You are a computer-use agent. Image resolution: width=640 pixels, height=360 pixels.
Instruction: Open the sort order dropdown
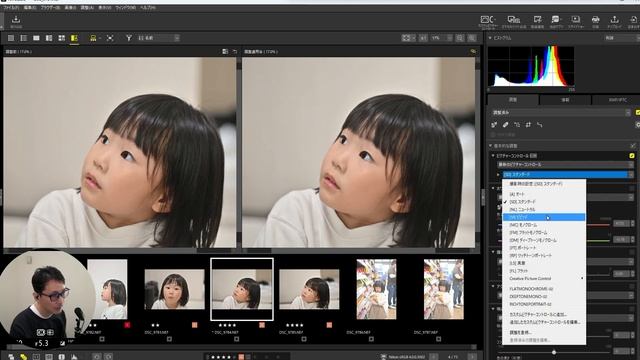pyautogui.click(x=158, y=38)
